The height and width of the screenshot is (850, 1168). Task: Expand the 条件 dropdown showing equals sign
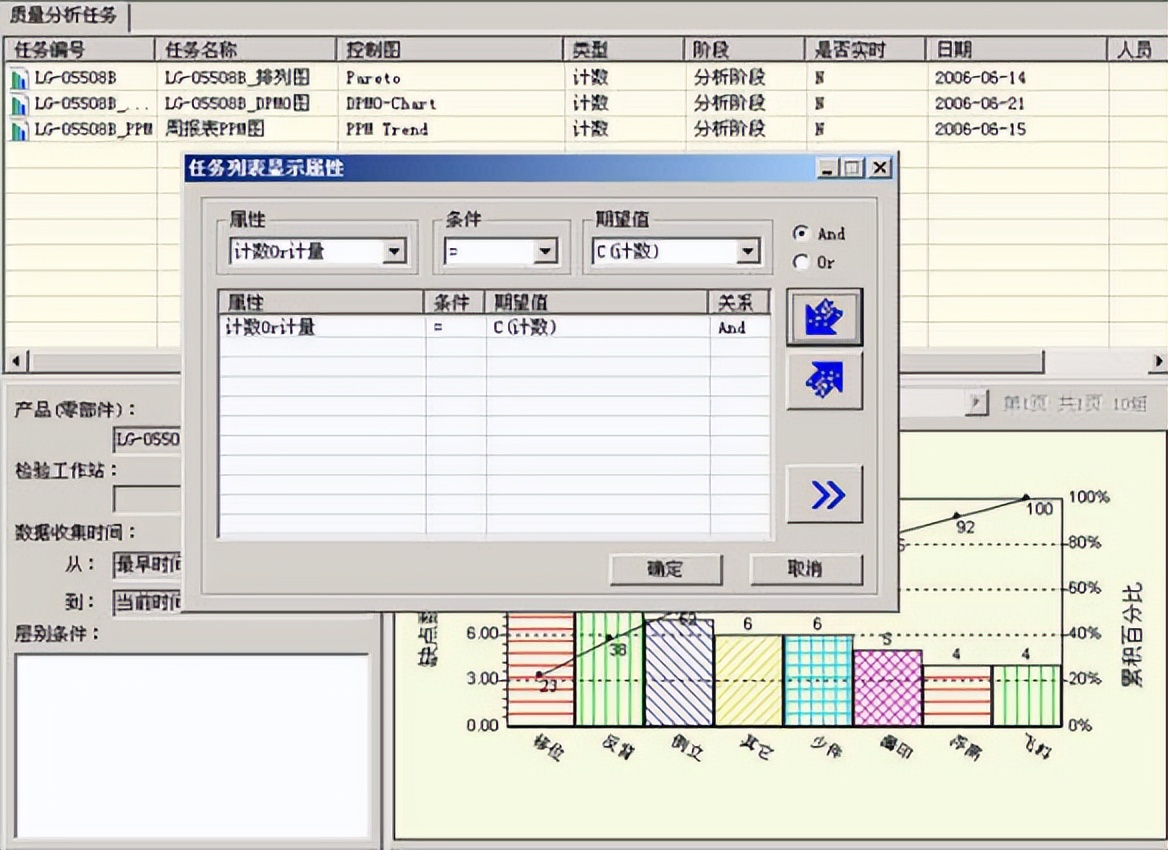point(545,252)
